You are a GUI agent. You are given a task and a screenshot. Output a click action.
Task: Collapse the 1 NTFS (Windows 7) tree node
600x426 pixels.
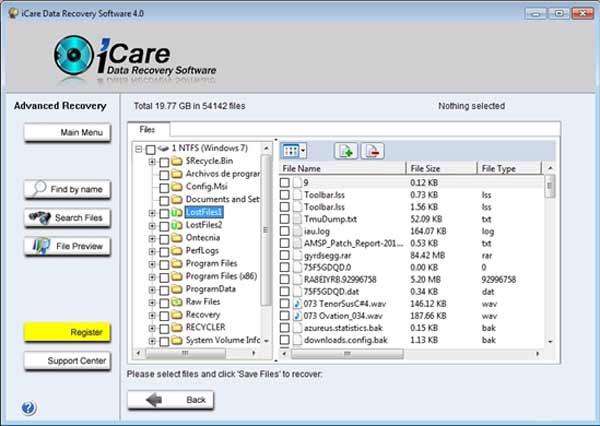click(139, 149)
